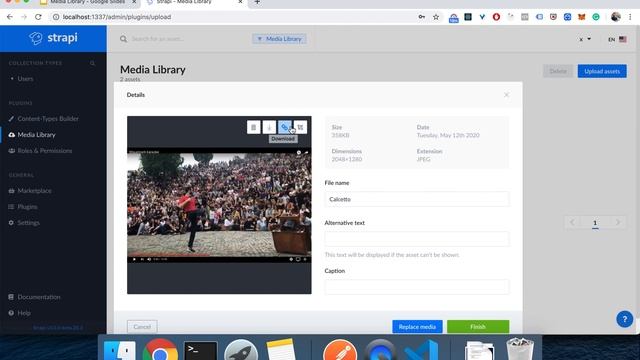
Task: Open the Trash in the dock
Action: pos(520,349)
